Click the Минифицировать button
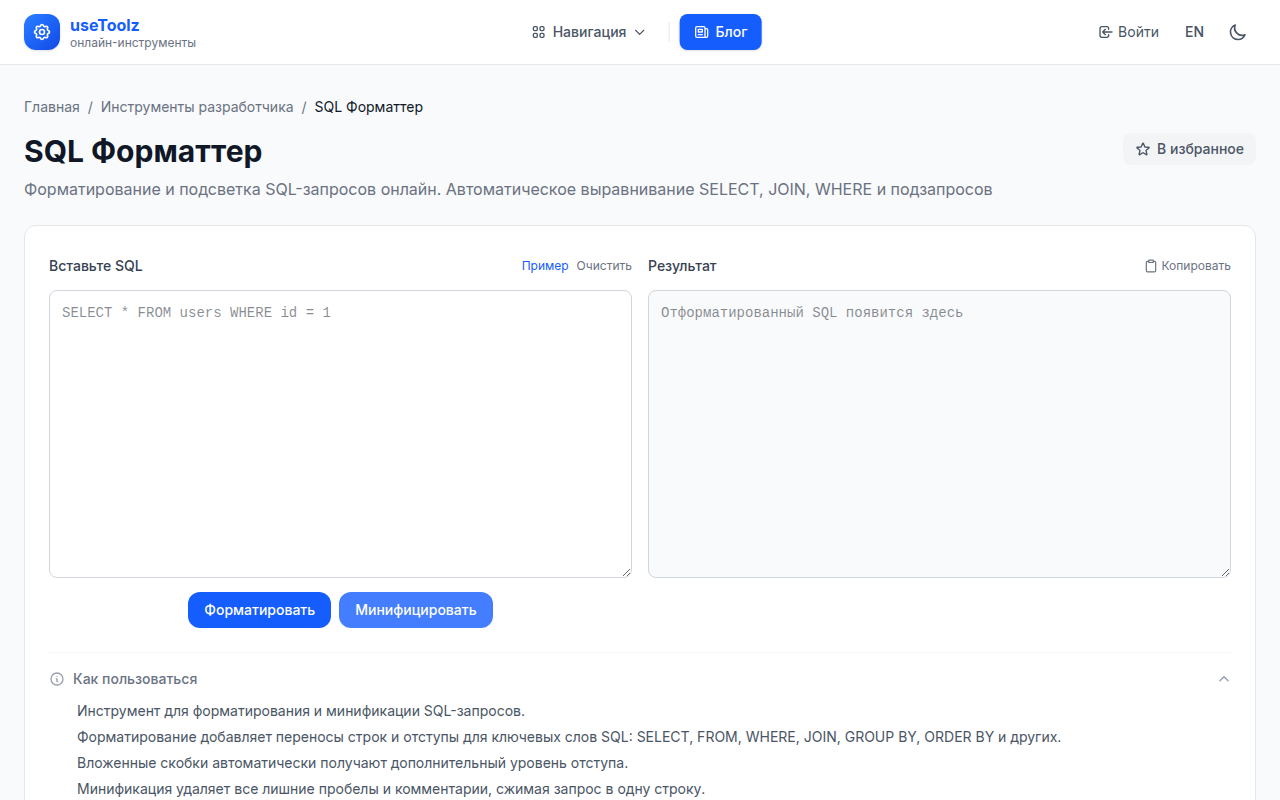The width and height of the screenshot is (1280, 800). [416, 610]
